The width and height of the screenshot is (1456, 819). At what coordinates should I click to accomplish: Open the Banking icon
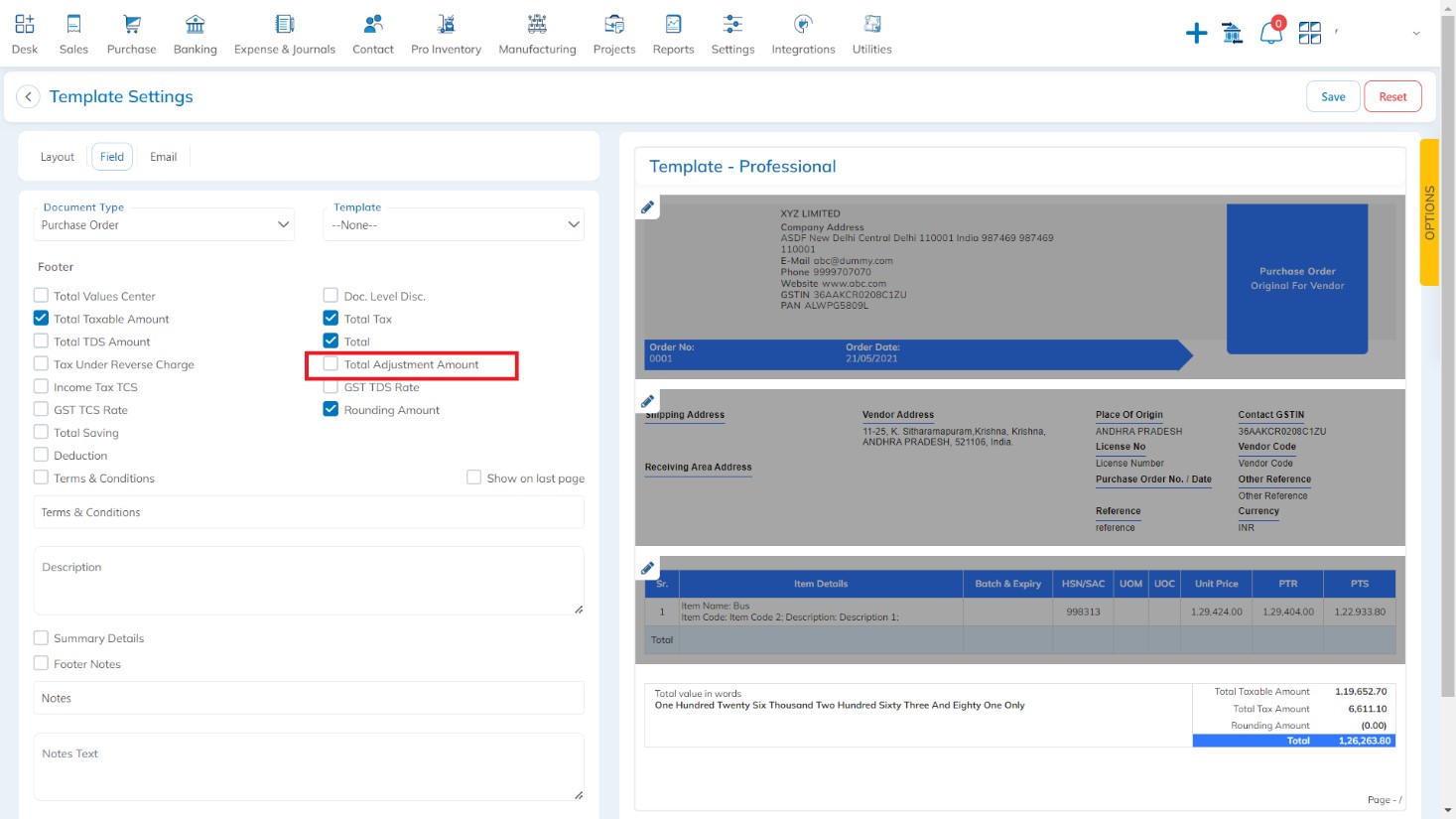pos(196,24)
